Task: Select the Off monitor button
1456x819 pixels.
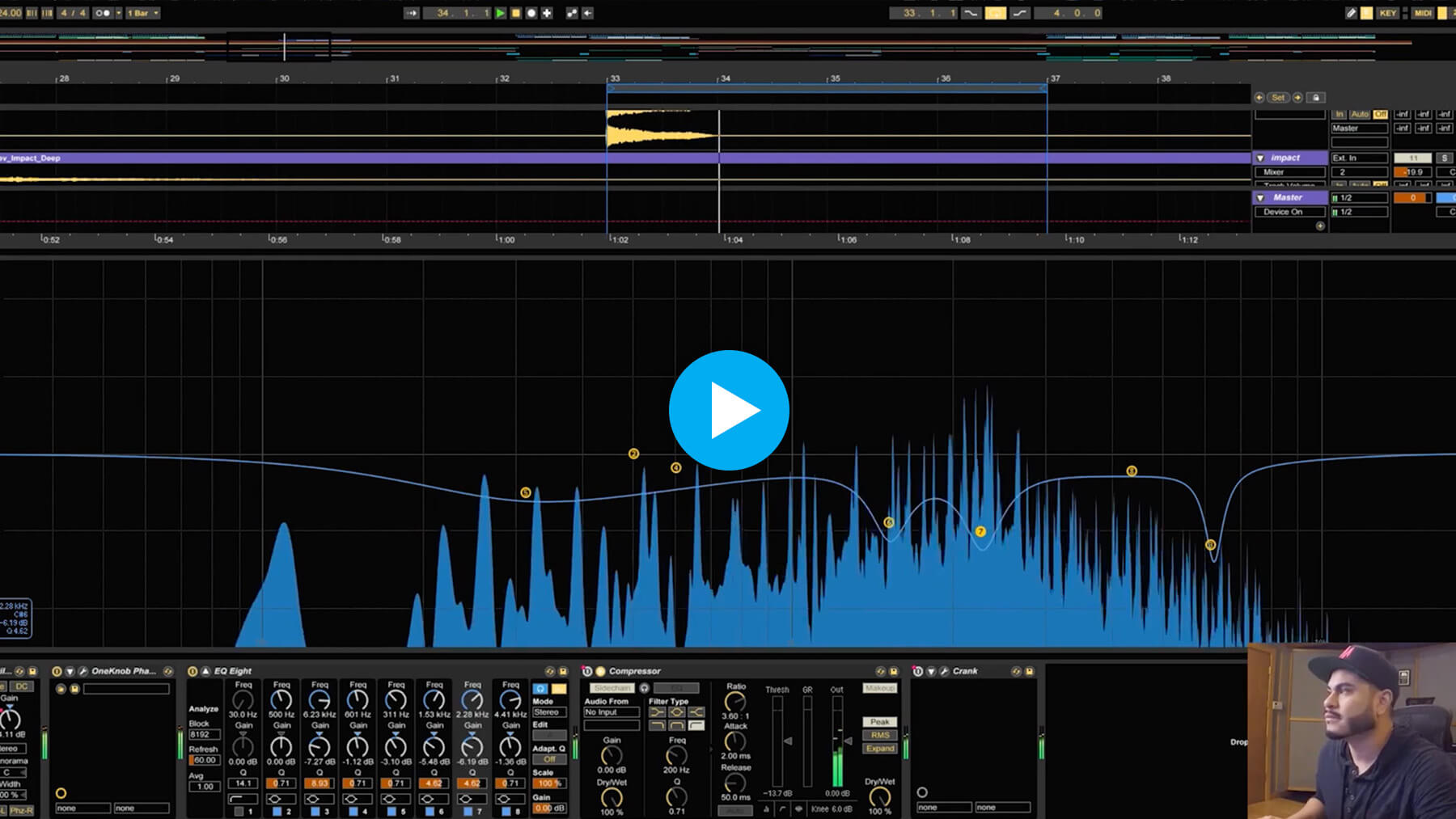Action: 1380,114
